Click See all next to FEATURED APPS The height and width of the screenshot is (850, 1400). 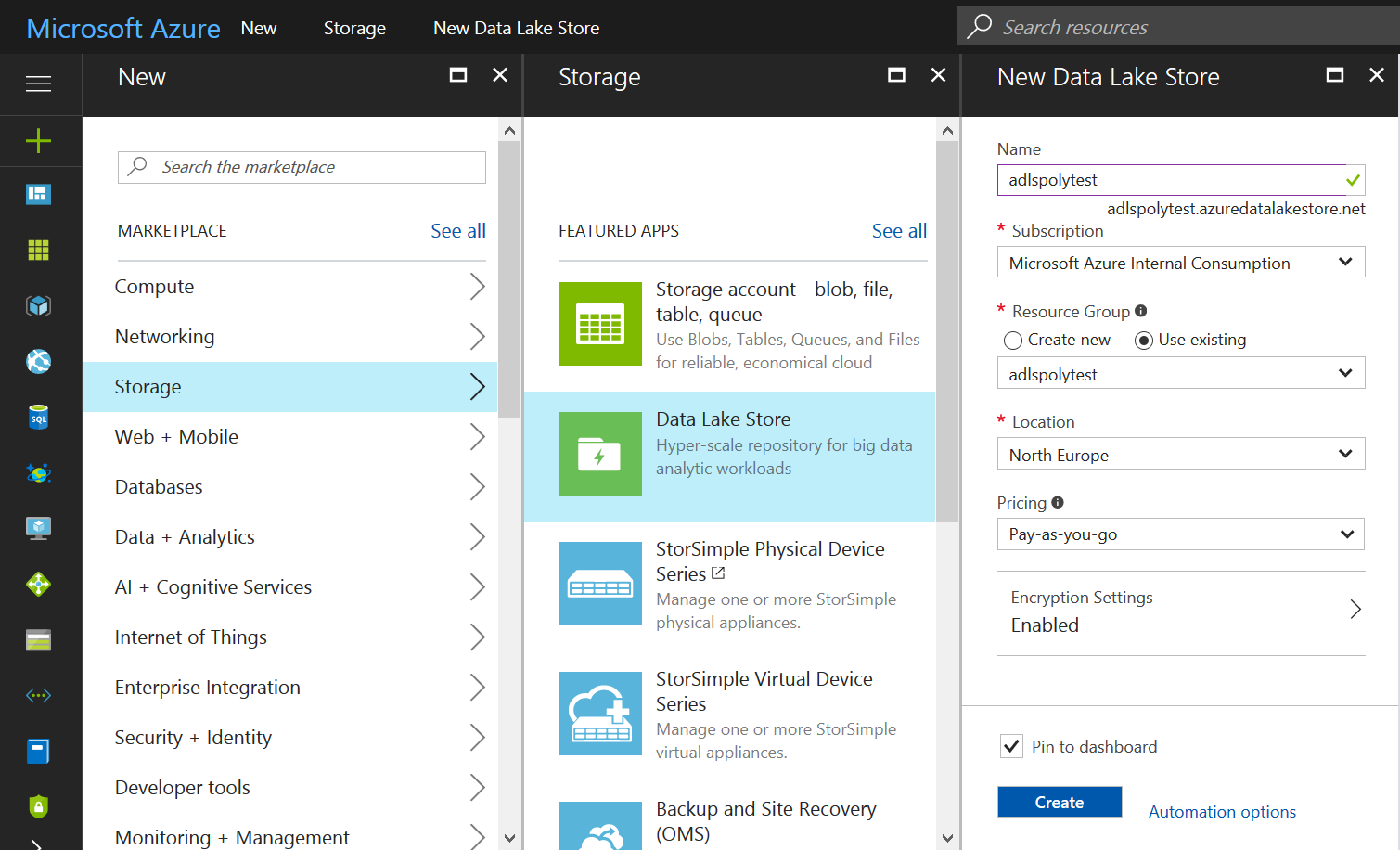click(899, 231)
